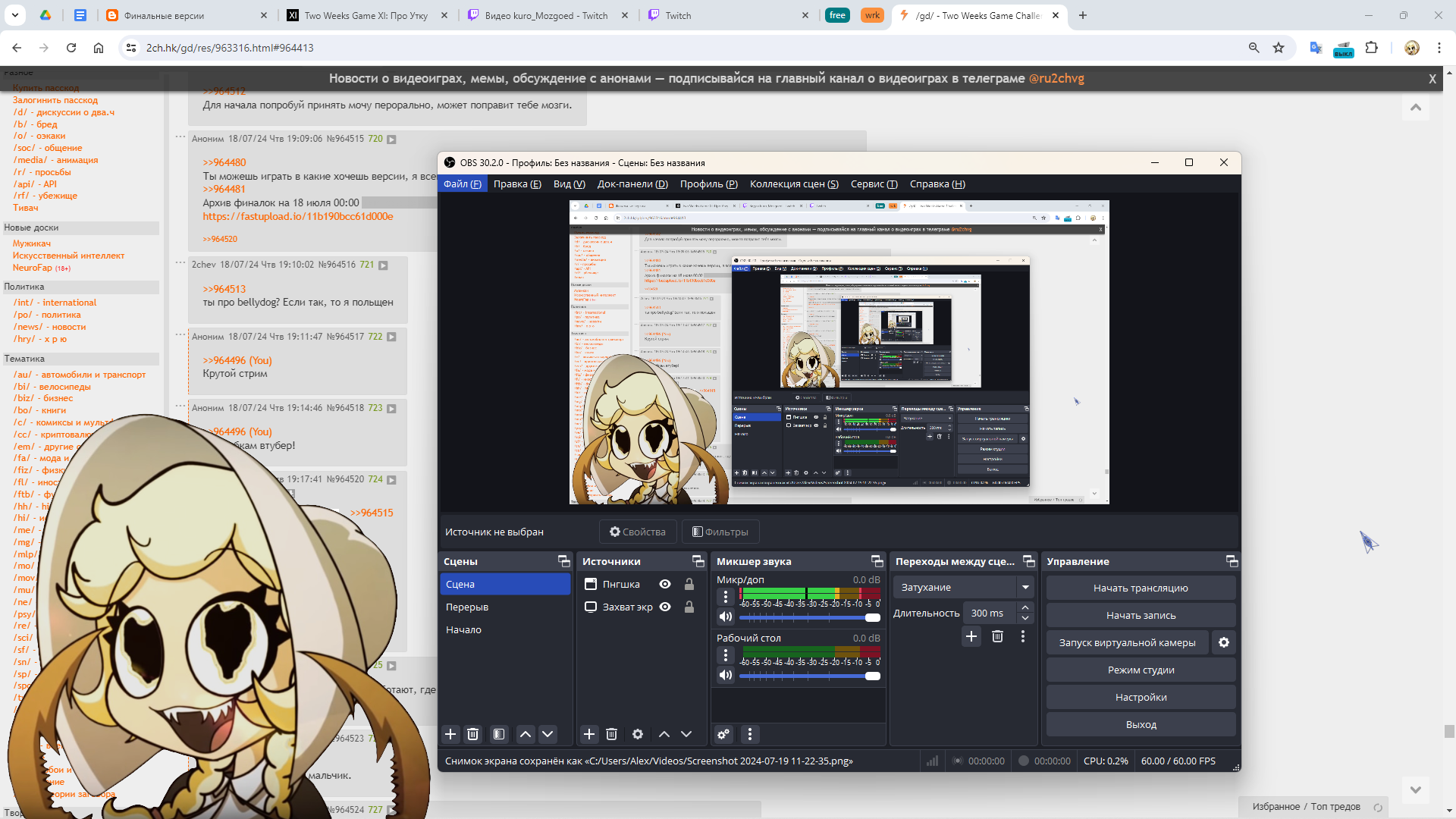
Task: Mute the Рабочий стол audio channel
Action: (x=726, y=675)
